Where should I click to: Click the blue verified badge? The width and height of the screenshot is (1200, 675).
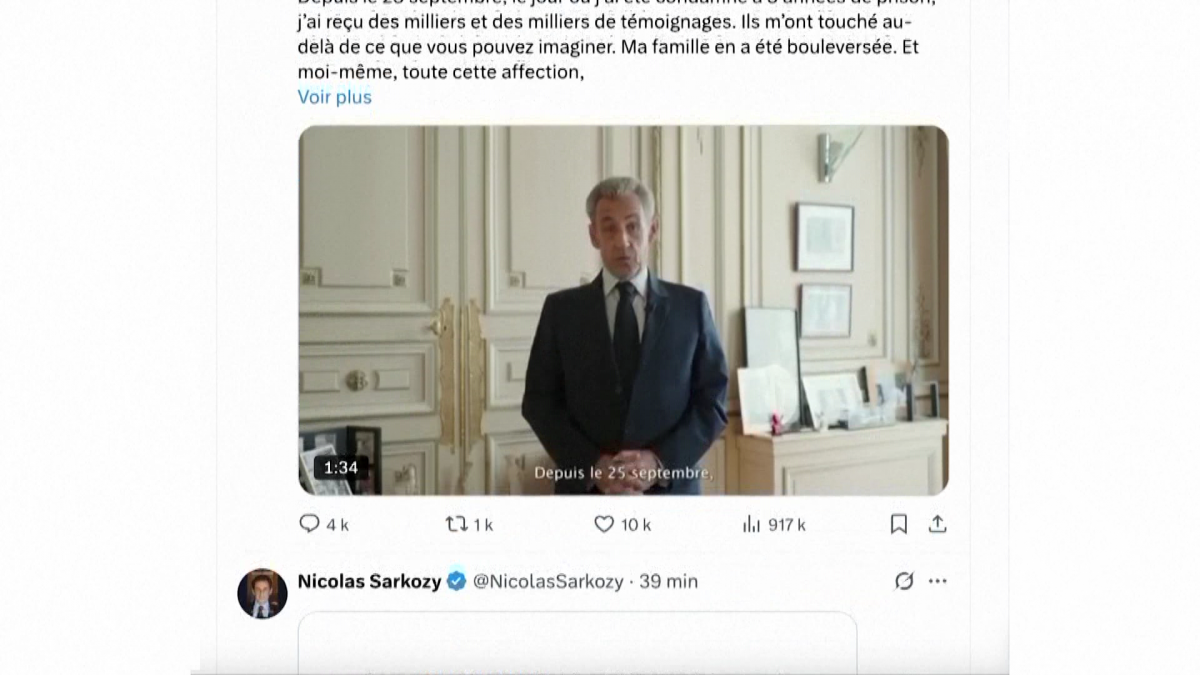[x=456, y=581]
